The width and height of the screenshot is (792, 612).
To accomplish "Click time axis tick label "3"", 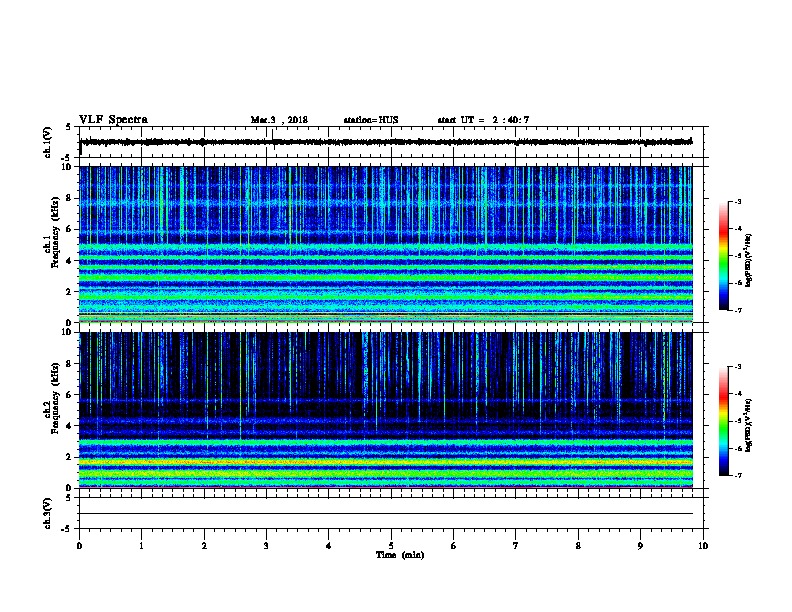I will [x=266, y=546].
